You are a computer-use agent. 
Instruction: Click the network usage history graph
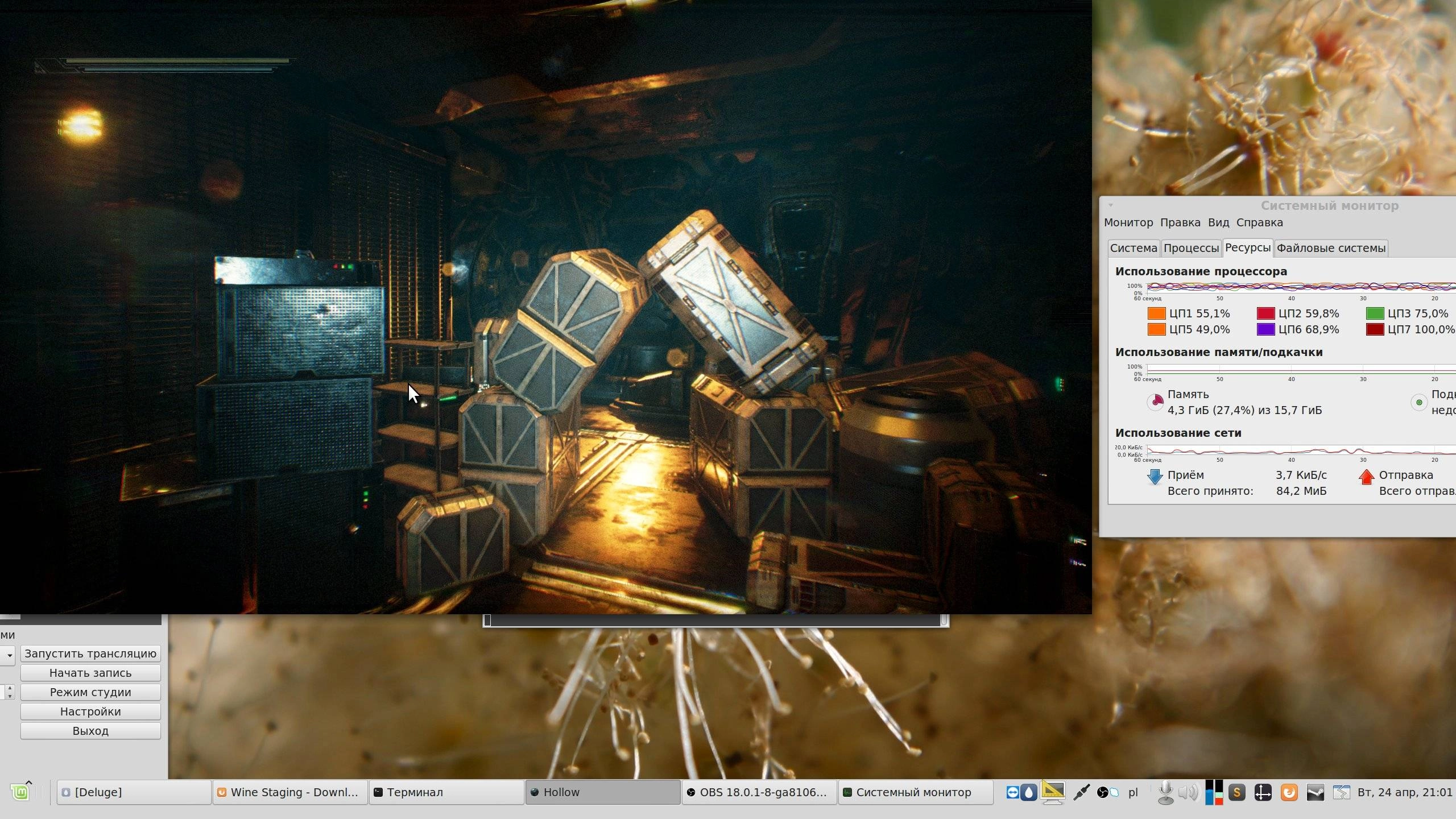[x=1301, y=450]
